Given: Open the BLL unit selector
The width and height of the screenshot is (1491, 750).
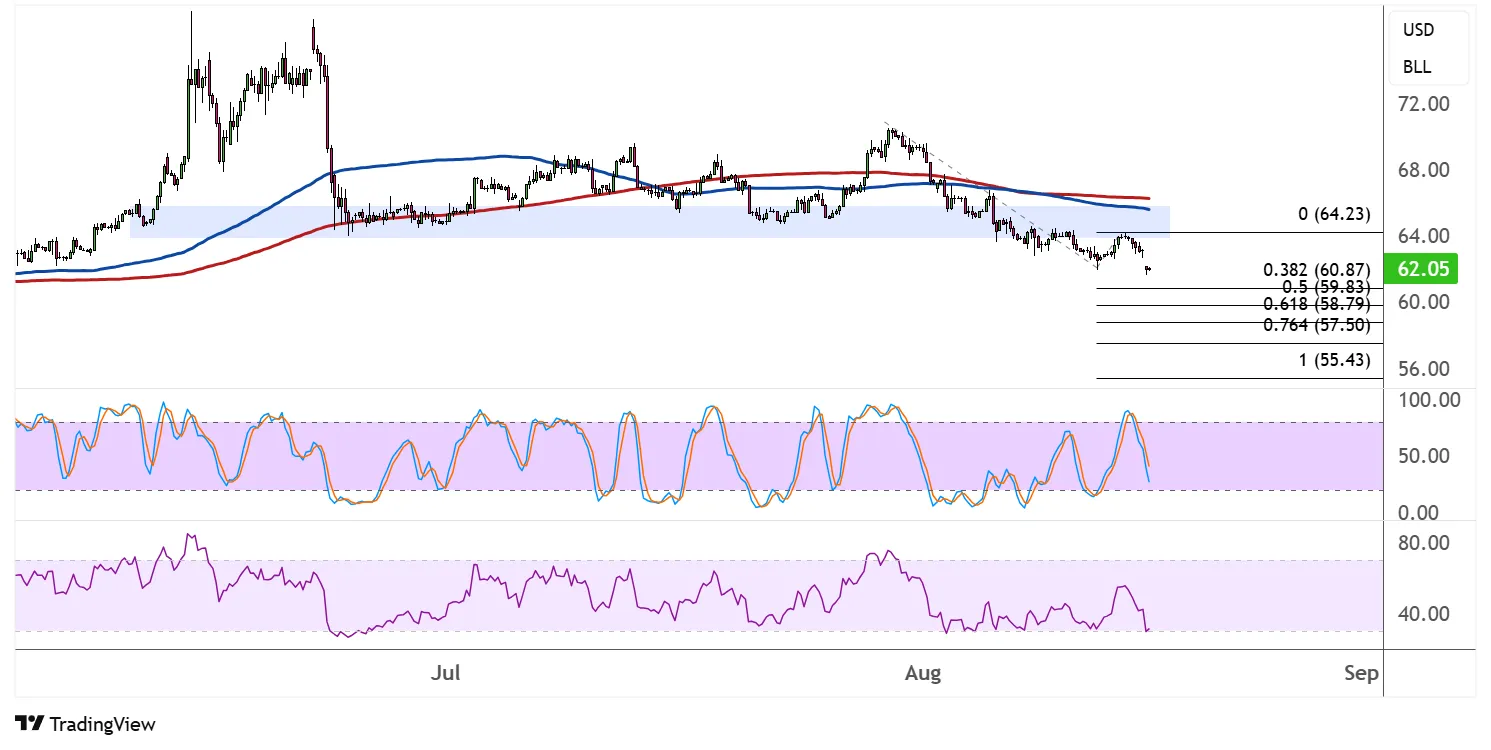Looking at the screenshot, I should (x=1416, y=68).
